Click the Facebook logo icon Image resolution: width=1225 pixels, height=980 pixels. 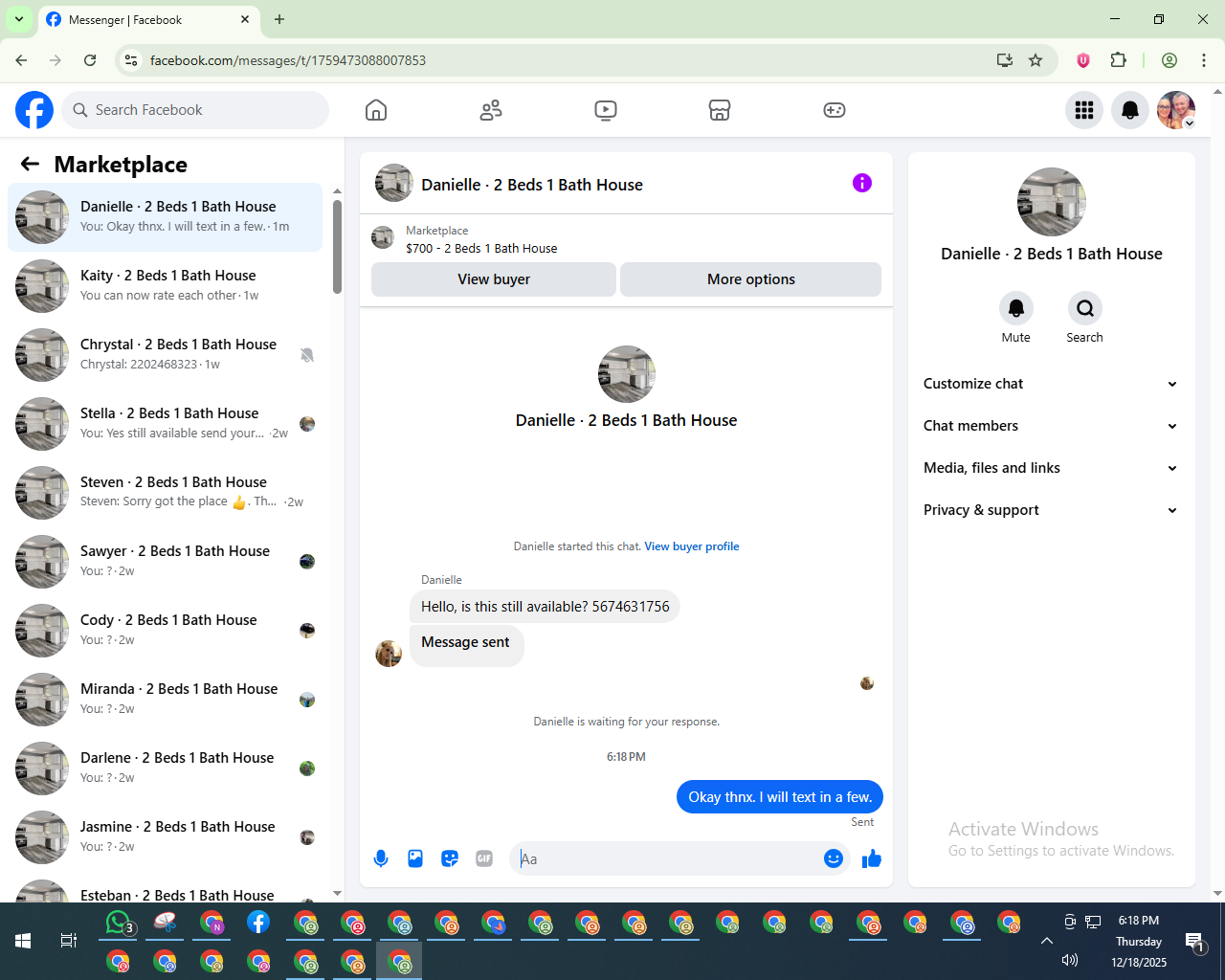[x=34, y=110]
